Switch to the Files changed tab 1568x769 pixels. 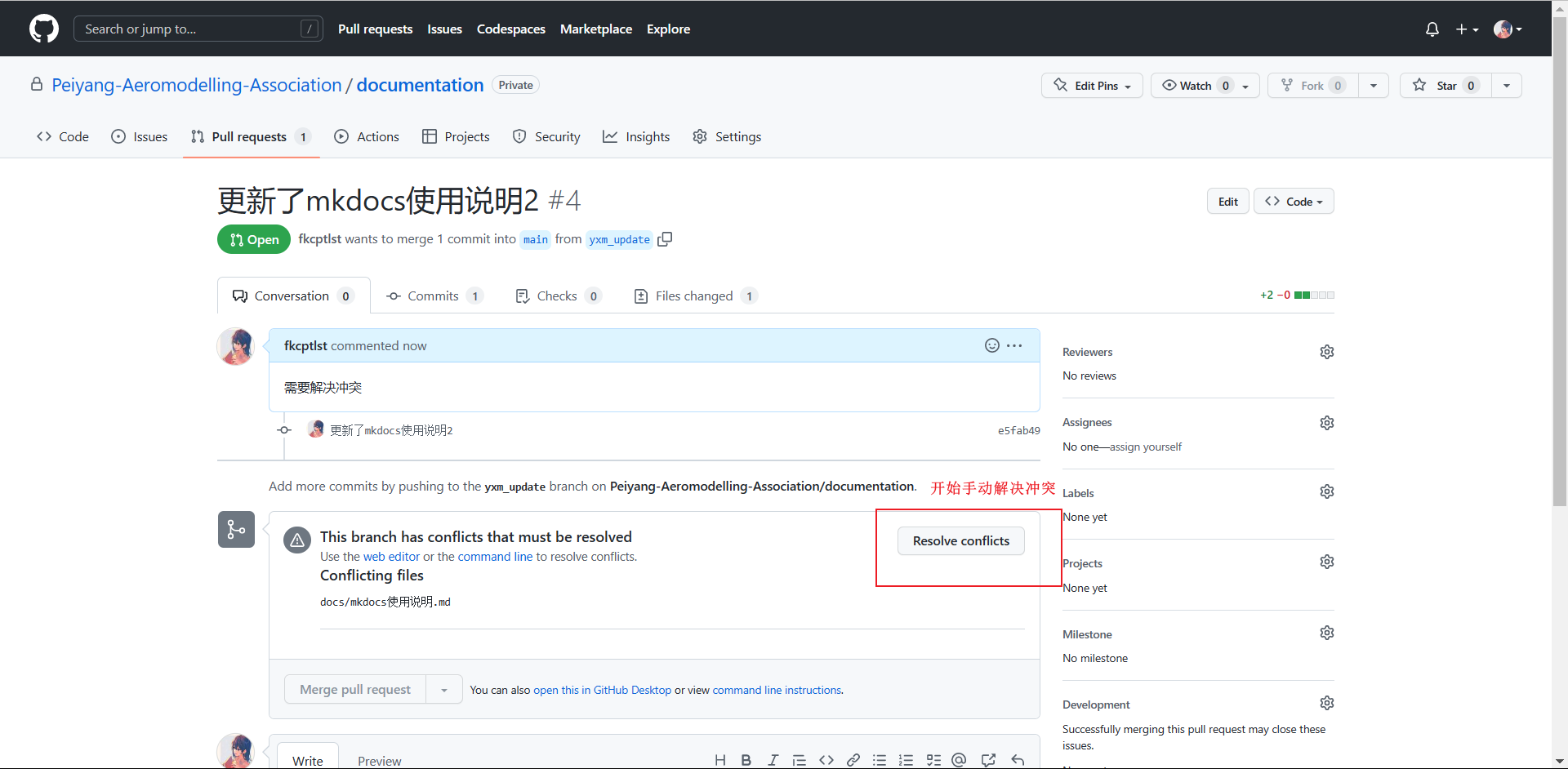(x=694, y=296)
